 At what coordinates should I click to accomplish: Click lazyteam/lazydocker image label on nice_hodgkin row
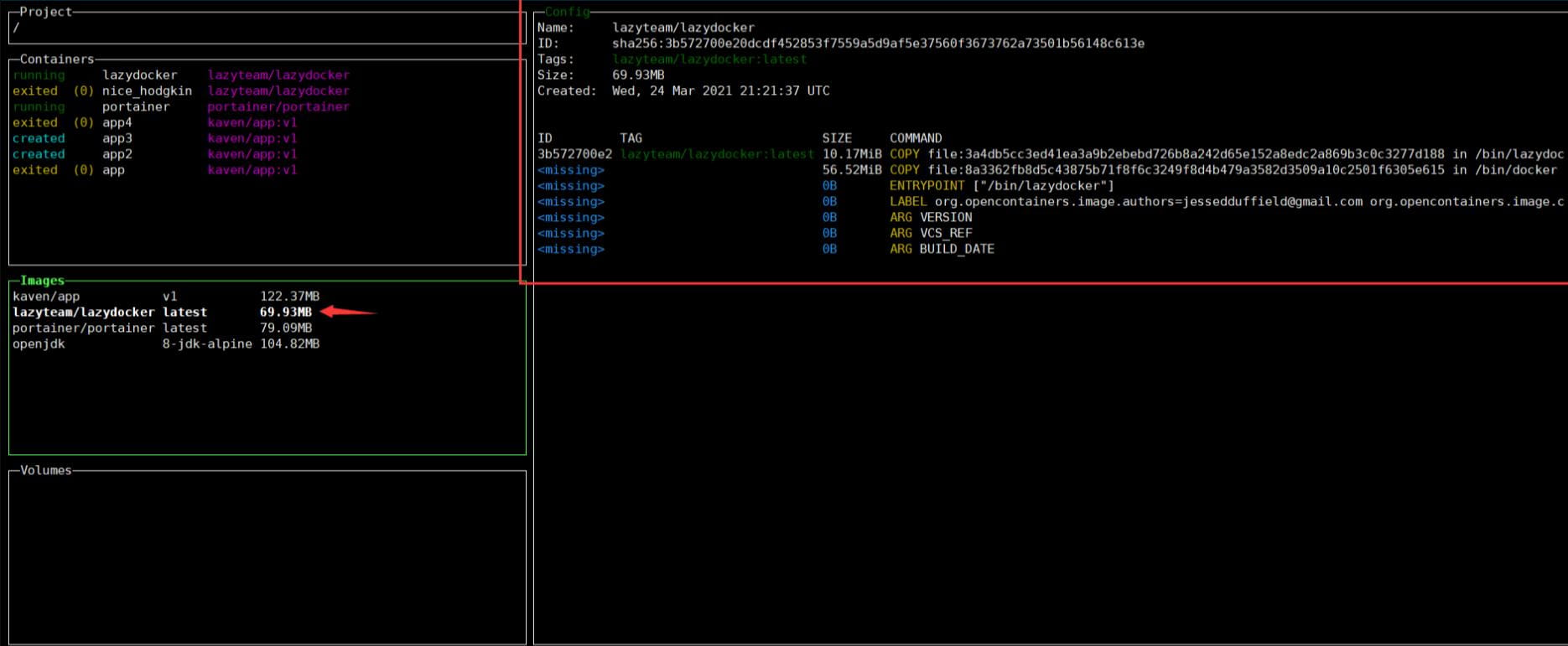pos(278,91)
